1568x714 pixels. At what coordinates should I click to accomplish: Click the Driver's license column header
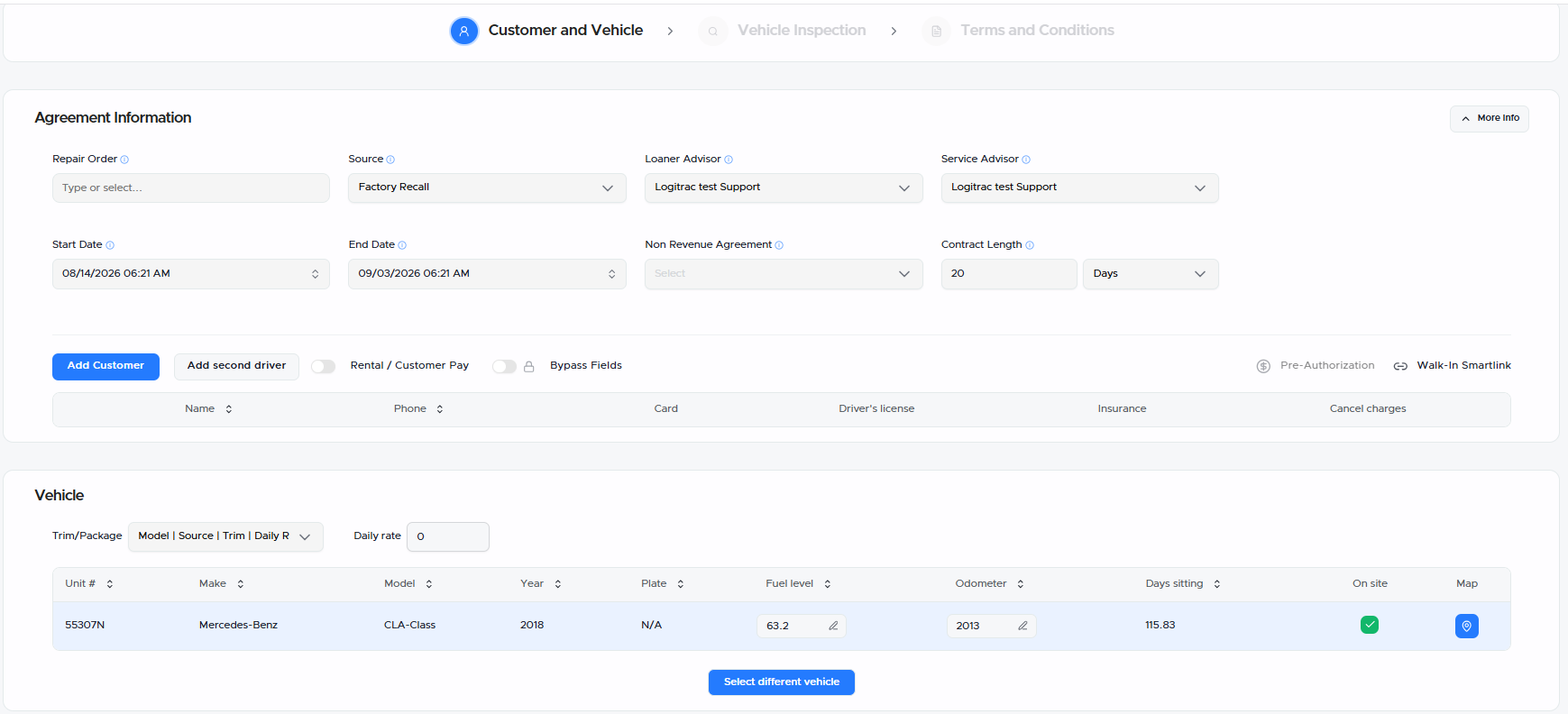[x=876, y=409]
